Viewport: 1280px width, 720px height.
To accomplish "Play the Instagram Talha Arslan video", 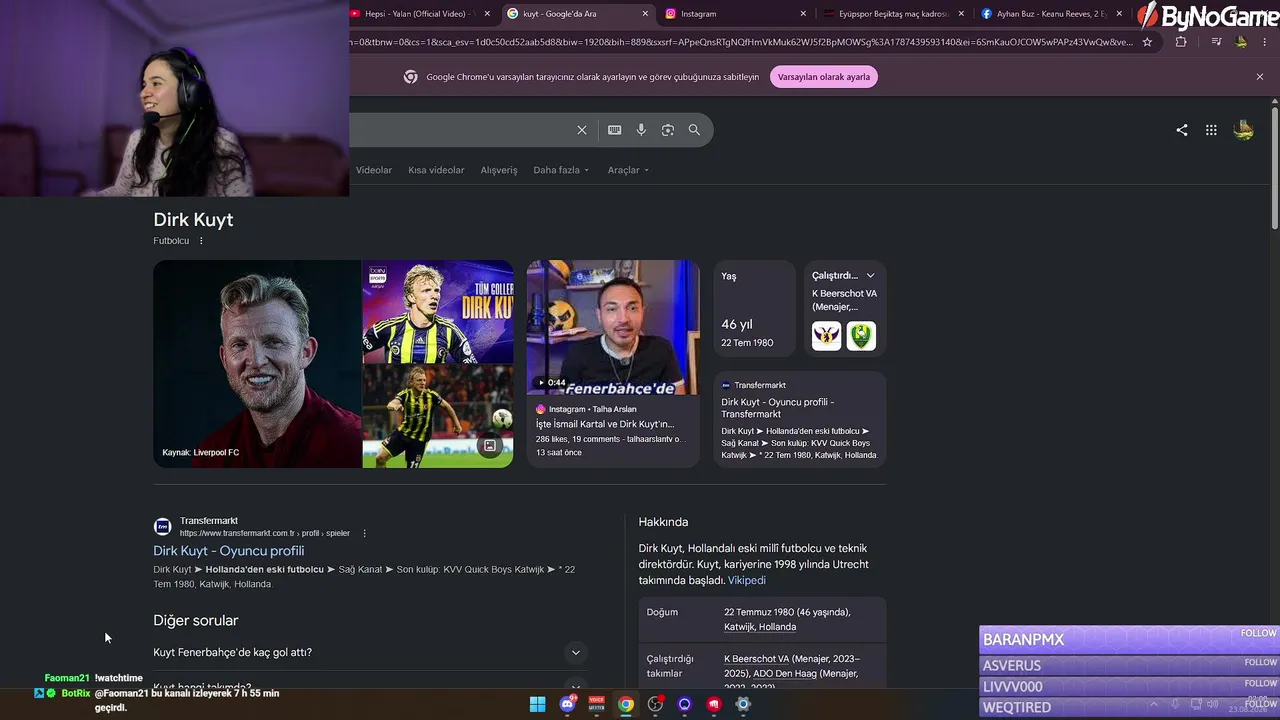I will point(613,328).
